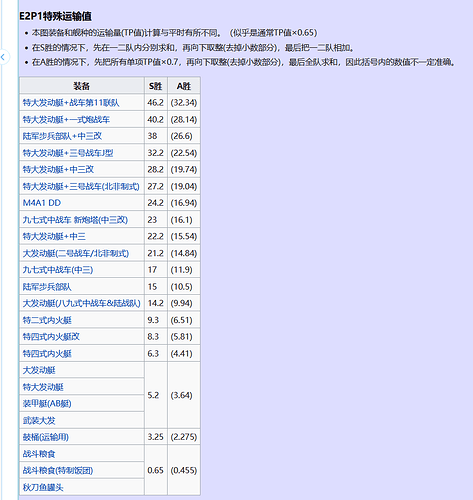Click the A胜 value (32.34)
This screenshot has width=473, height=500.
point(184,103)
